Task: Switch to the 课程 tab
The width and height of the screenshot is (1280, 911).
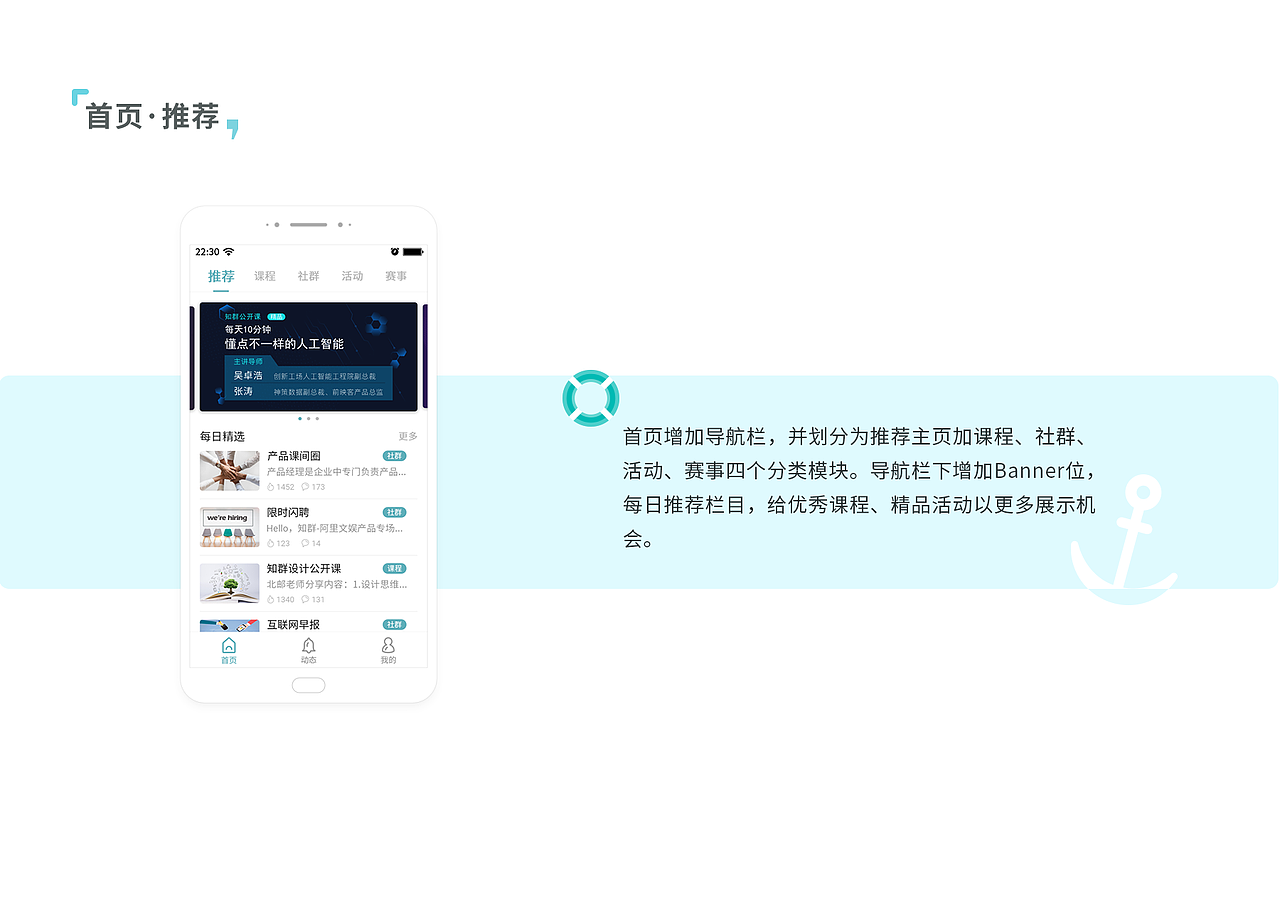Action: [x=264, y=276]
